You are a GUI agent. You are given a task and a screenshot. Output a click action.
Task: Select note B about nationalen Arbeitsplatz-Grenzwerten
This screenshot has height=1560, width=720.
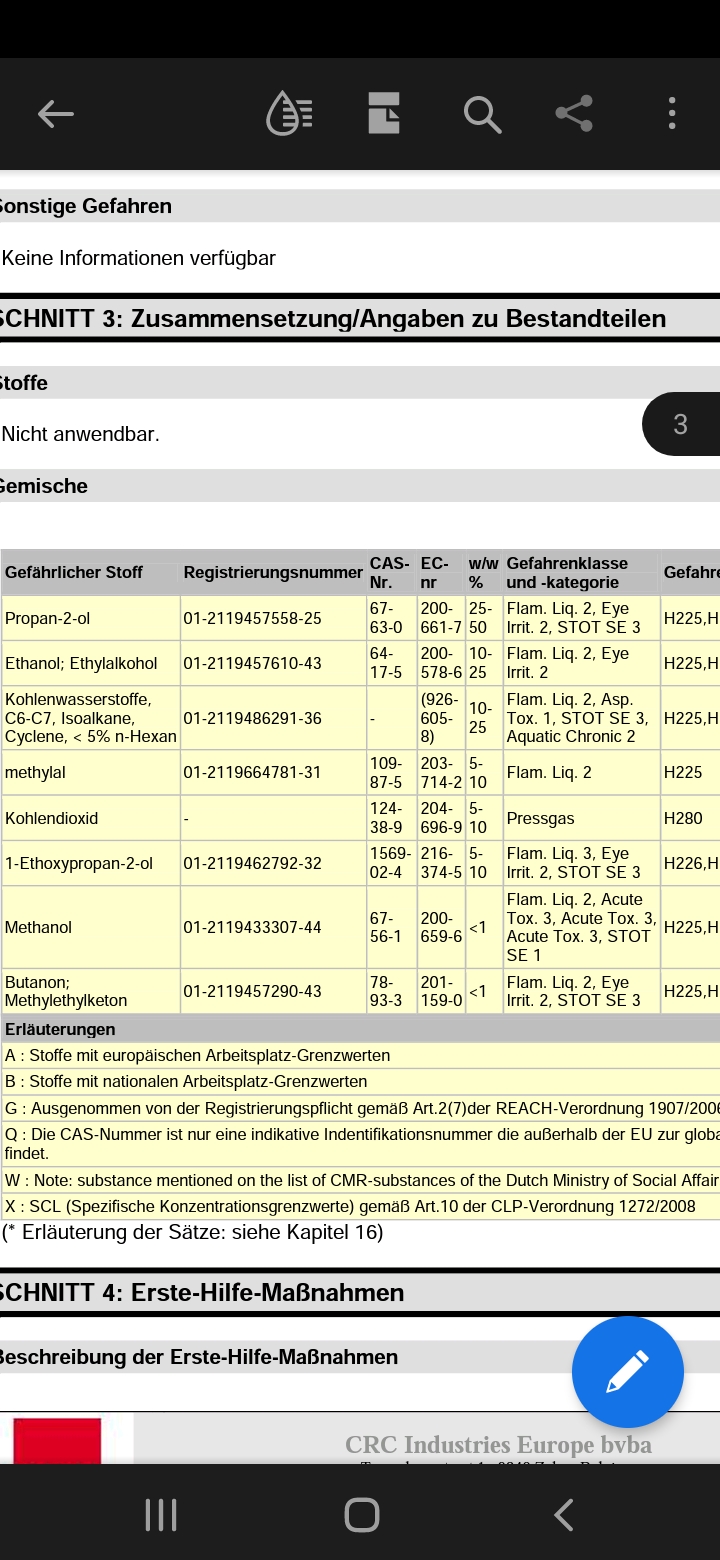tap(186, 1081)
